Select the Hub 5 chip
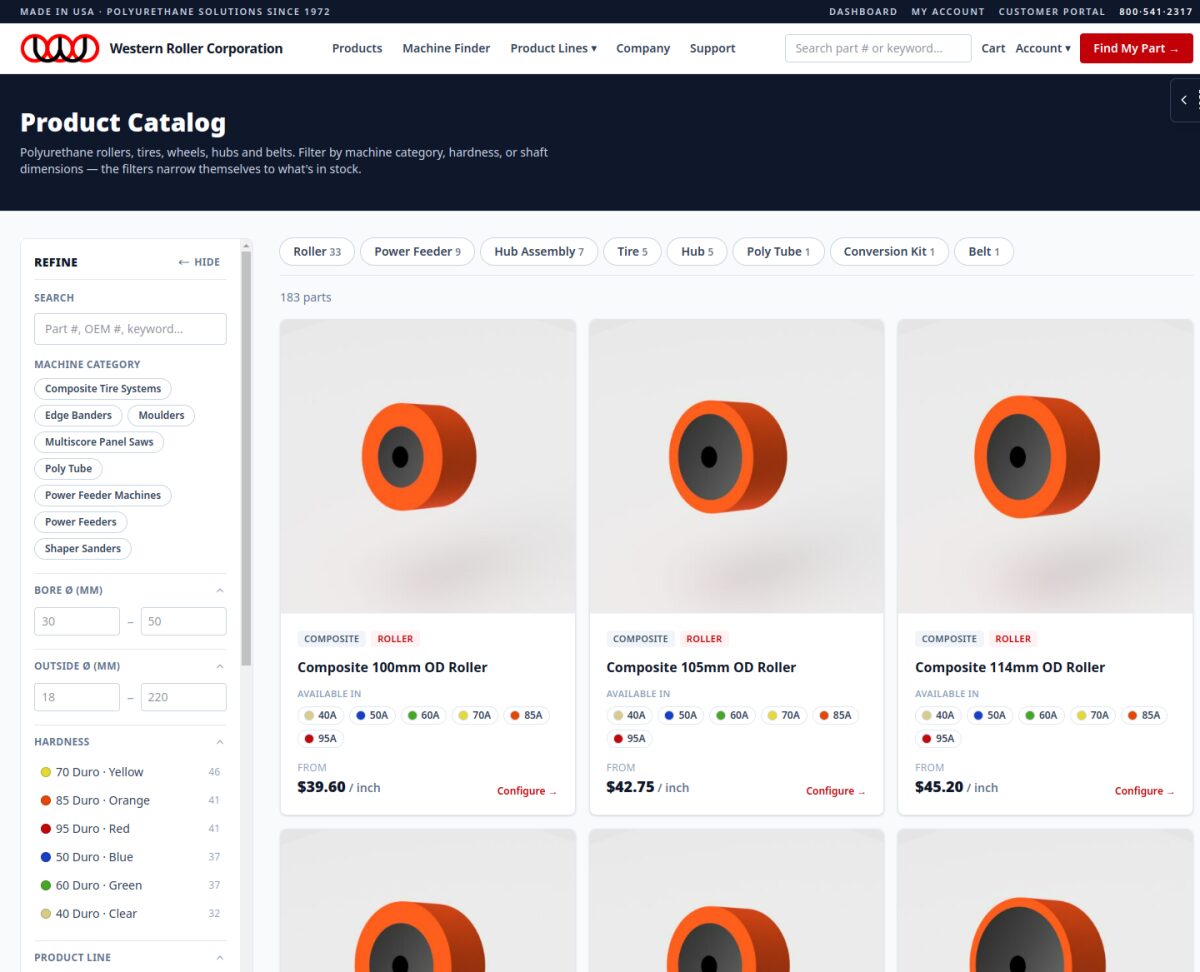 pyautogui.click(x=697, y=252)
